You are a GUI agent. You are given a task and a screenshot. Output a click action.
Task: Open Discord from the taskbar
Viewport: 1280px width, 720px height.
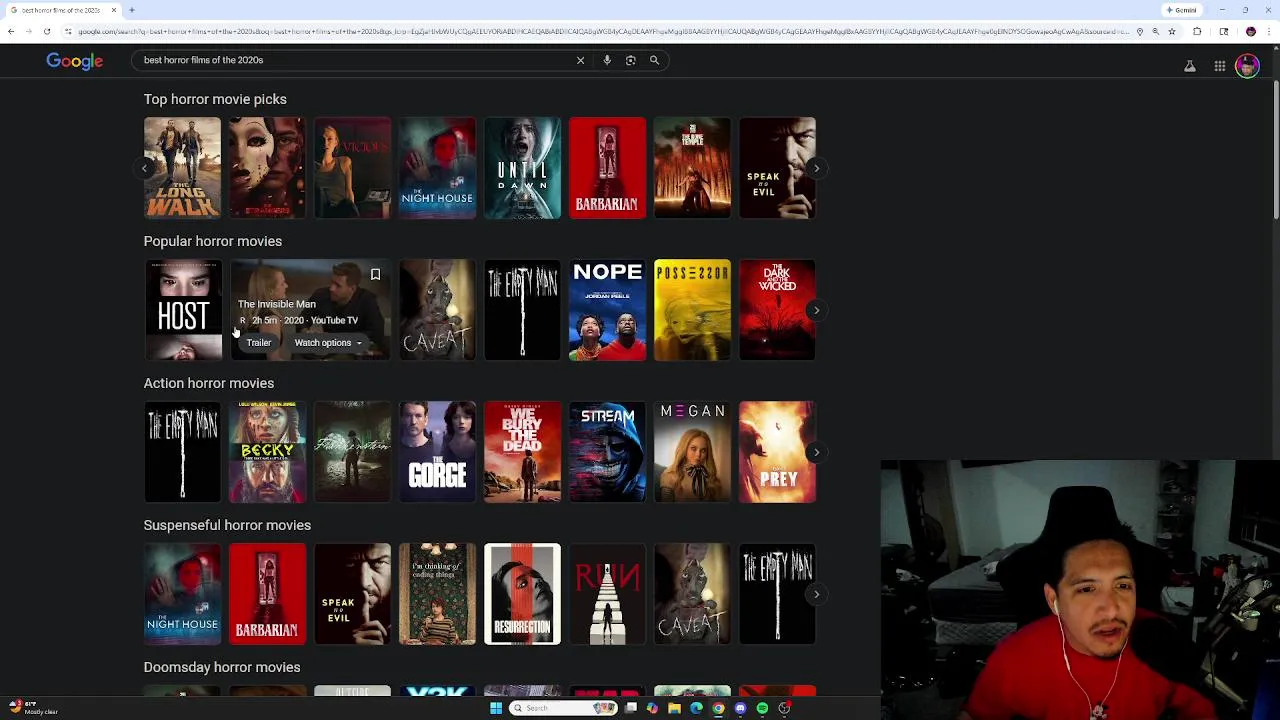741,708
